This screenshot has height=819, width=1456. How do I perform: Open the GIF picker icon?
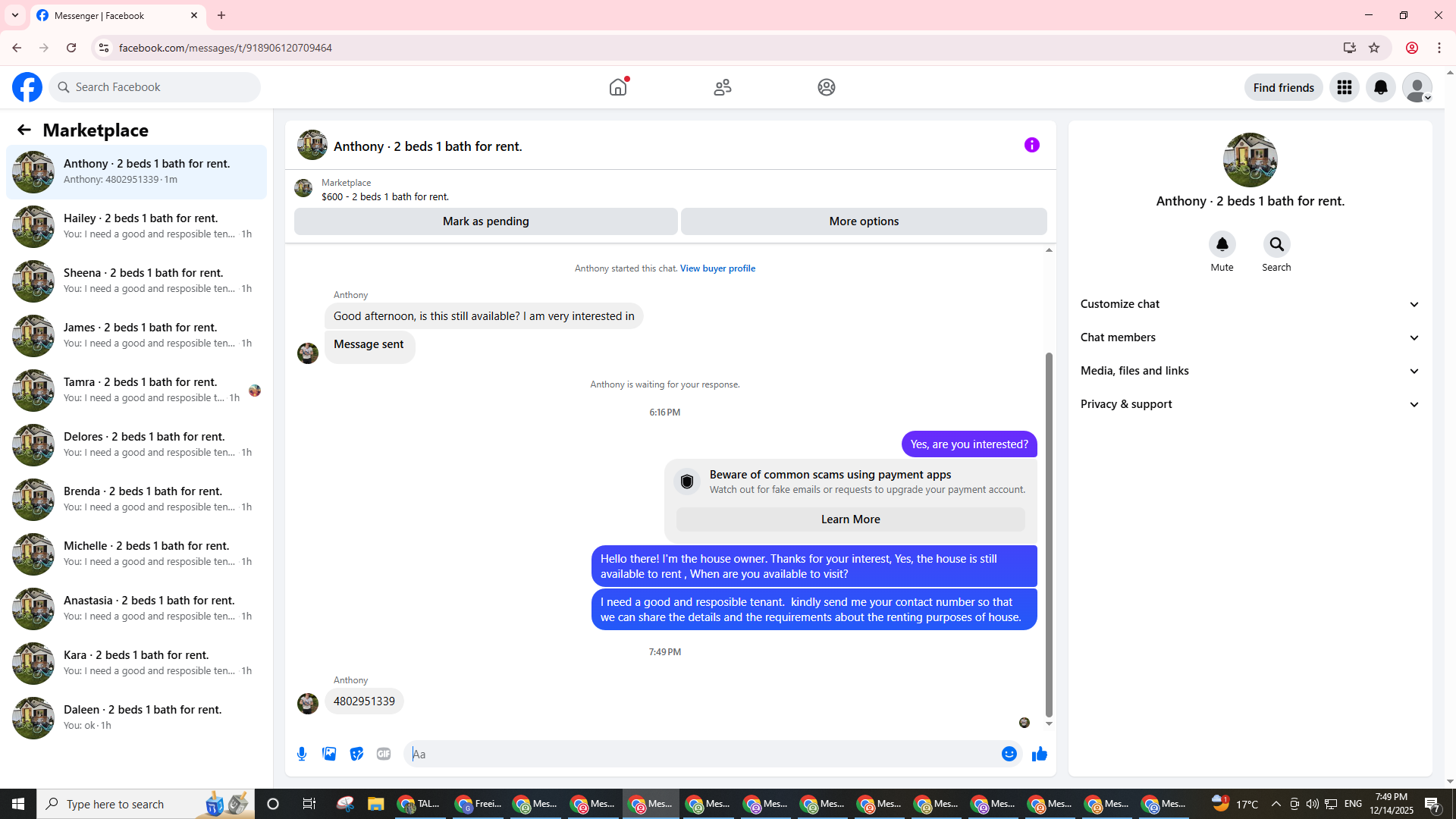pyautogui.click(x=384, y=754)
